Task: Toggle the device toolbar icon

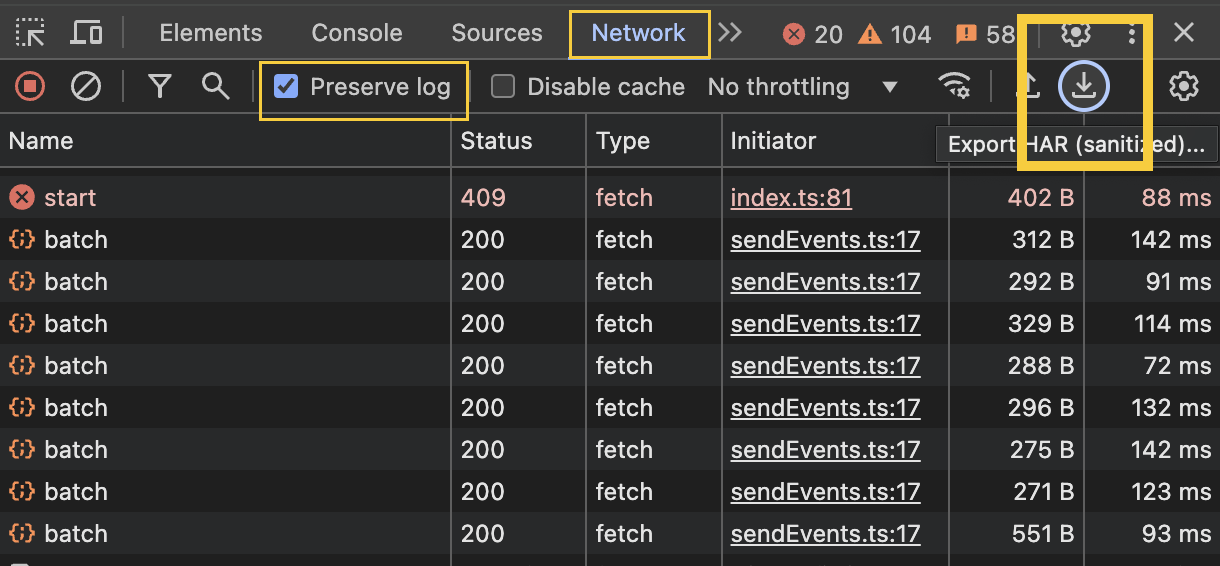Action: pyautogui.click(x=86, y=33)
